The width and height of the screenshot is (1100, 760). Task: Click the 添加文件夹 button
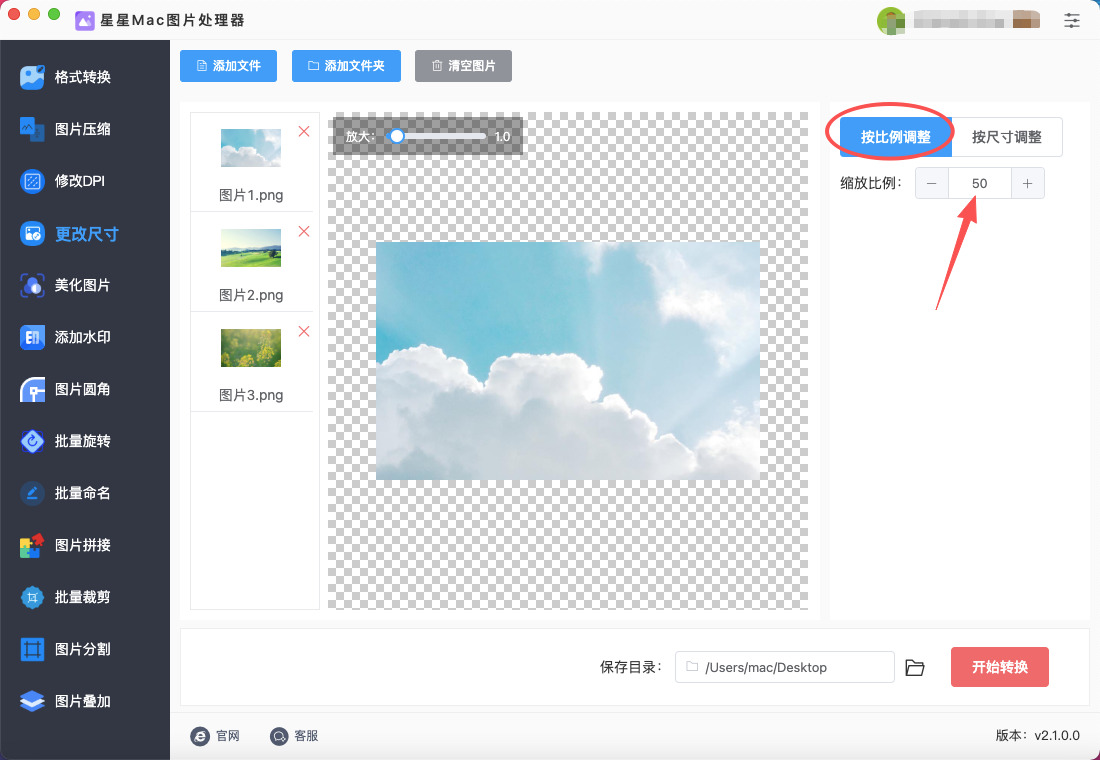click(346, 66)
